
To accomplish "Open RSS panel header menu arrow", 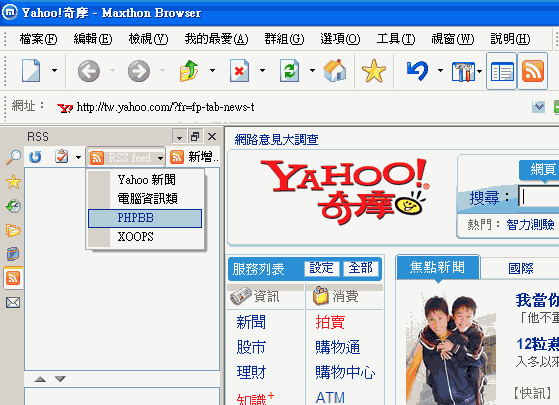I will [179, 137].
